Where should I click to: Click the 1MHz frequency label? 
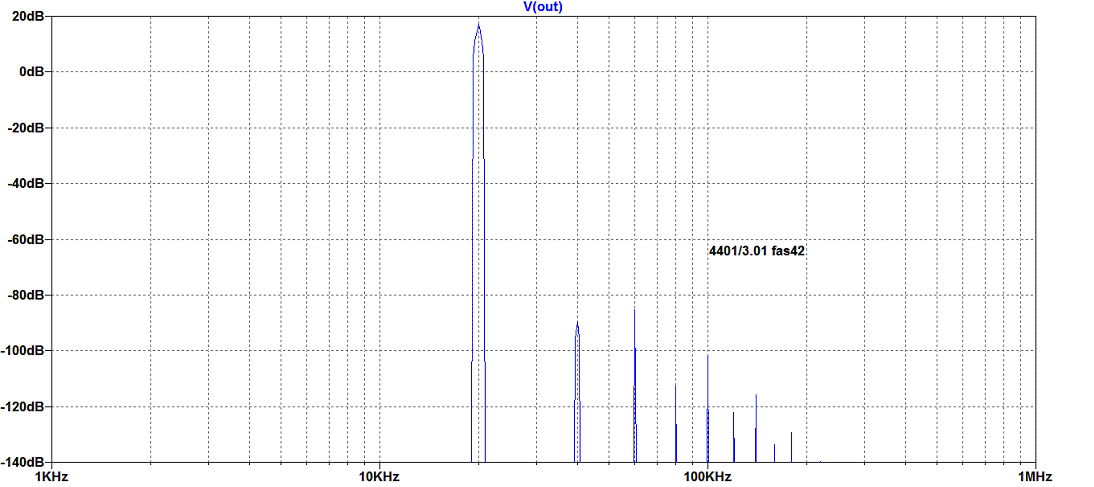click(1035, 477)
